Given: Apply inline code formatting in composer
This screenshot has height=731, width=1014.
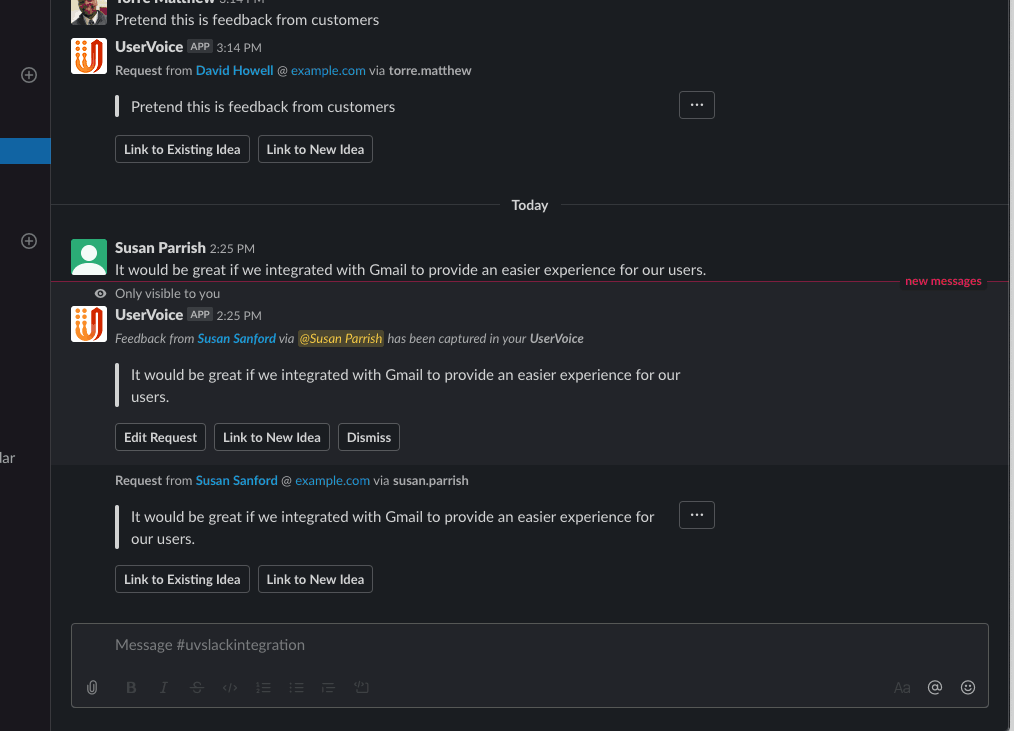Looking at the screenshot, I should (230, 687).
